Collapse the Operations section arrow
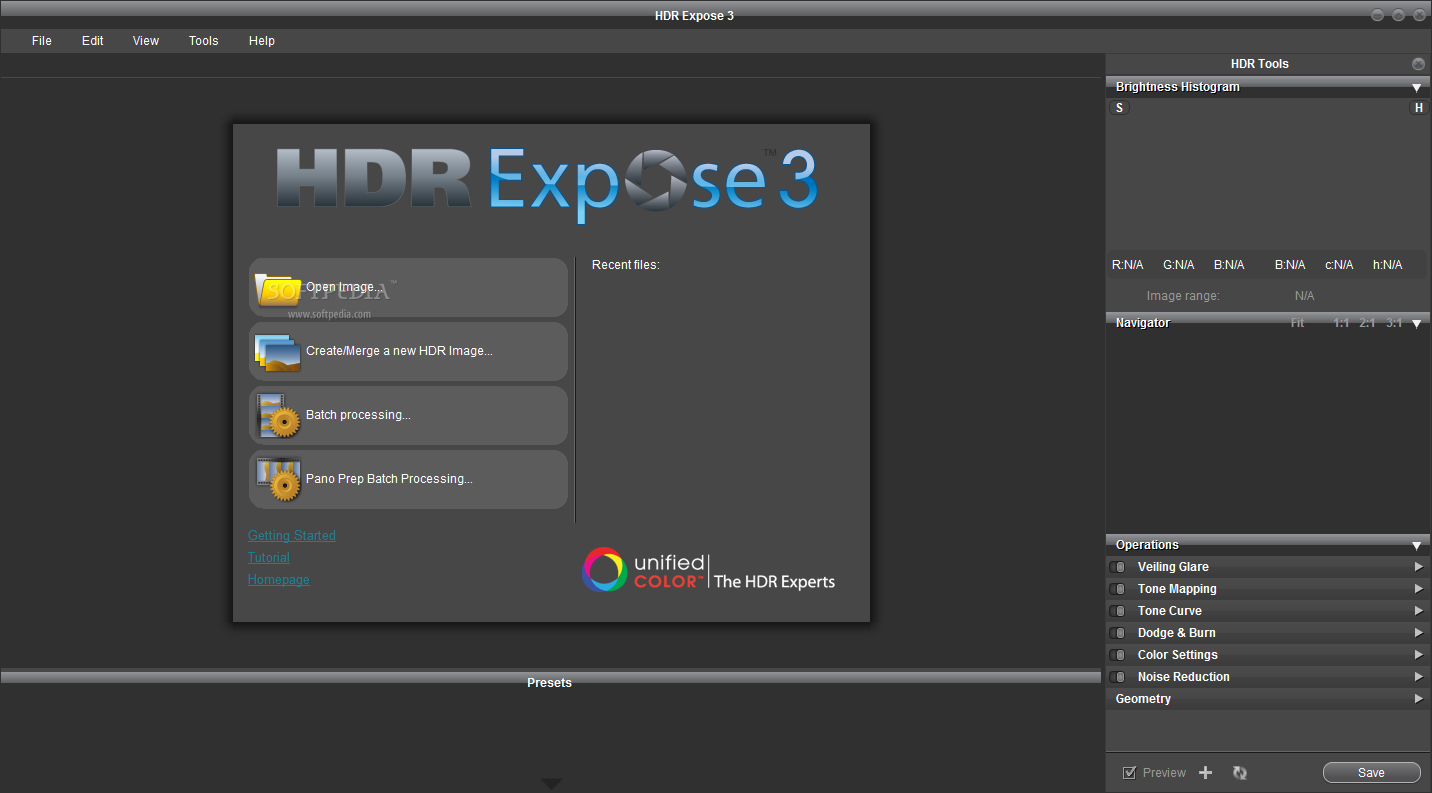The width and height of the screenshot is (1432, 793). pyautogui.click(x=1416, y=546)
